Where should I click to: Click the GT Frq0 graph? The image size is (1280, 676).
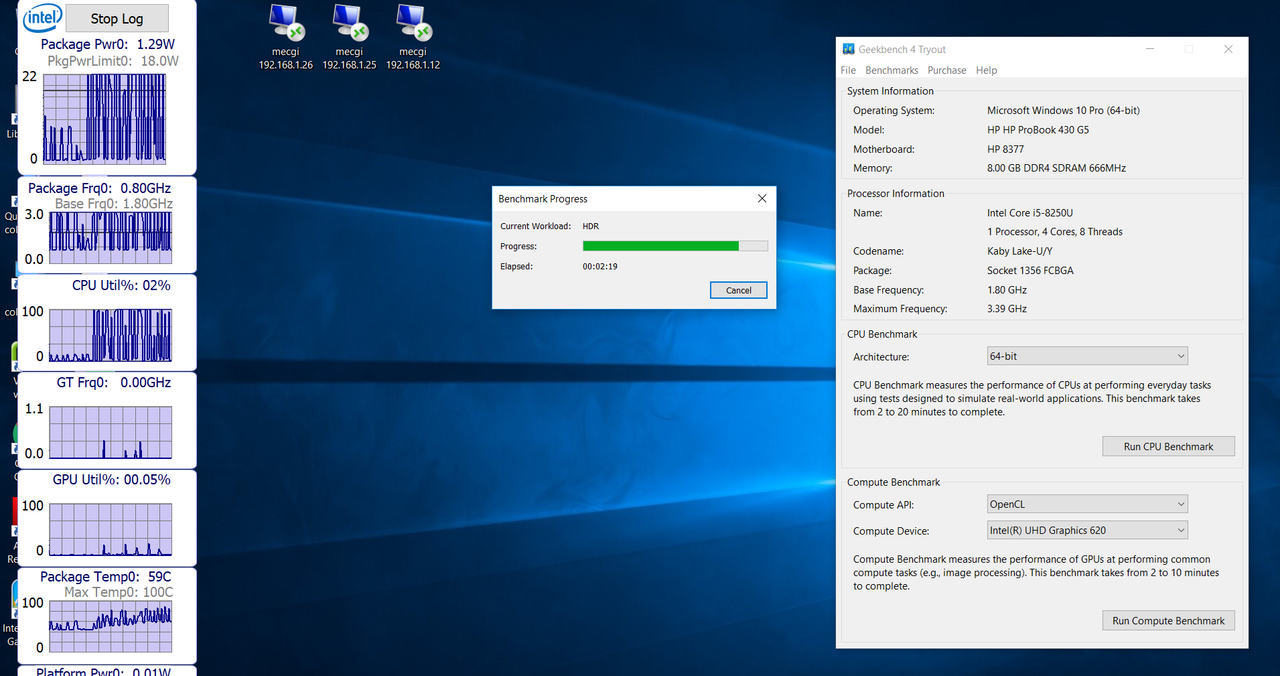coord(110,431)
